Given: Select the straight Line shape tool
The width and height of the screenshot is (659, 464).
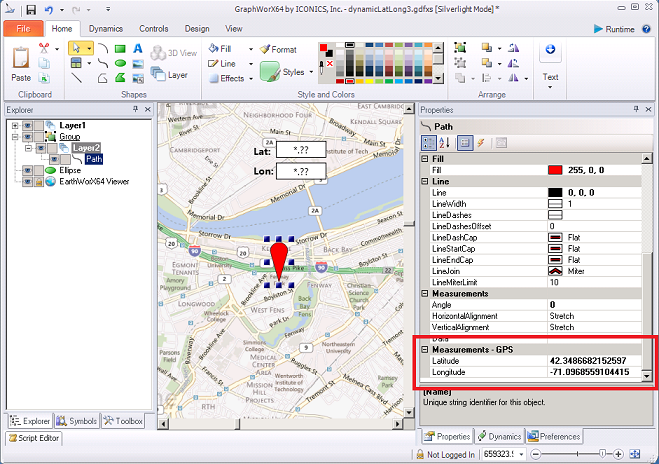Looking at the screenshot, I should 77,78.
